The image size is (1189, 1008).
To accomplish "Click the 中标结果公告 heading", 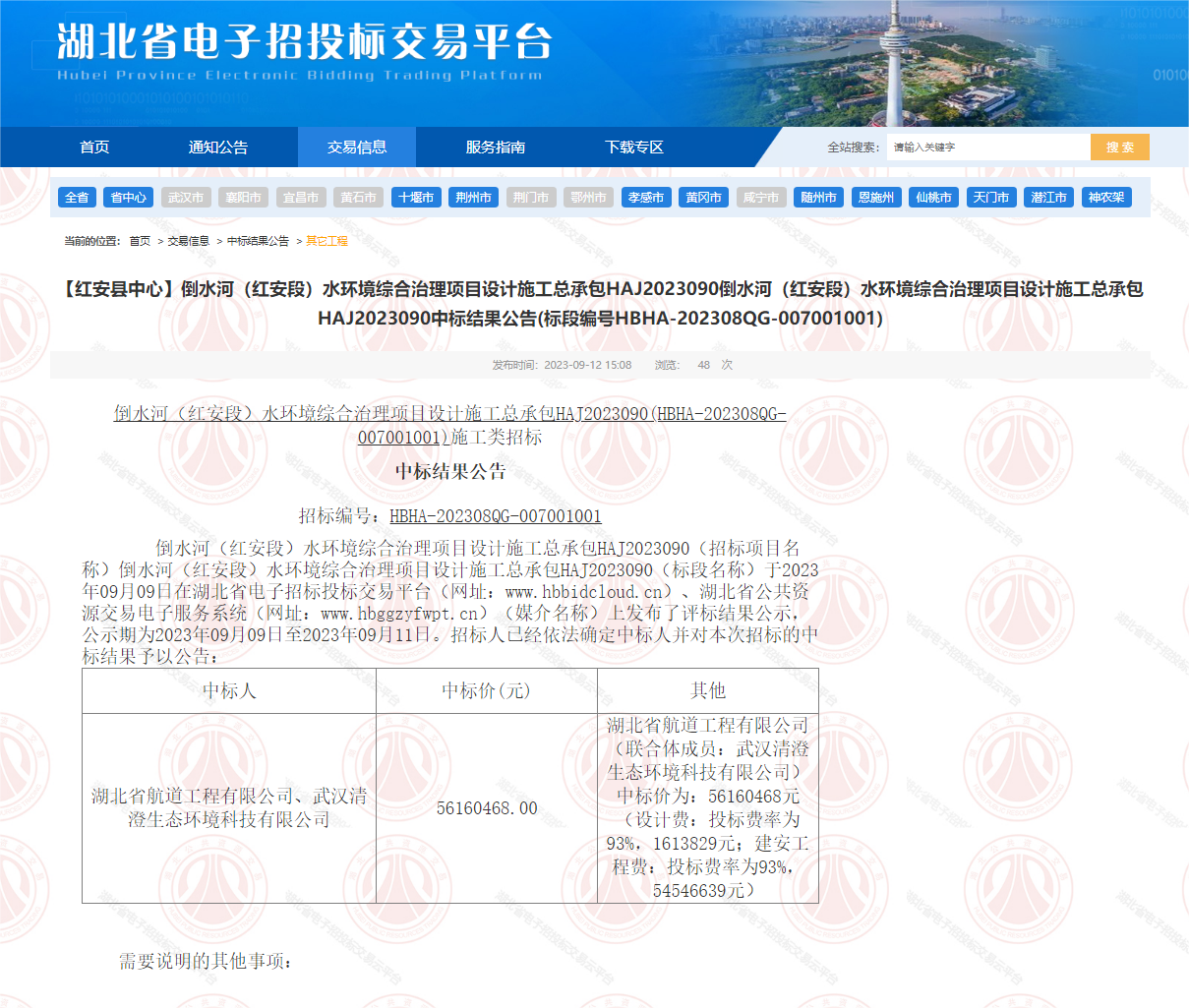I will tap(450, 471).
